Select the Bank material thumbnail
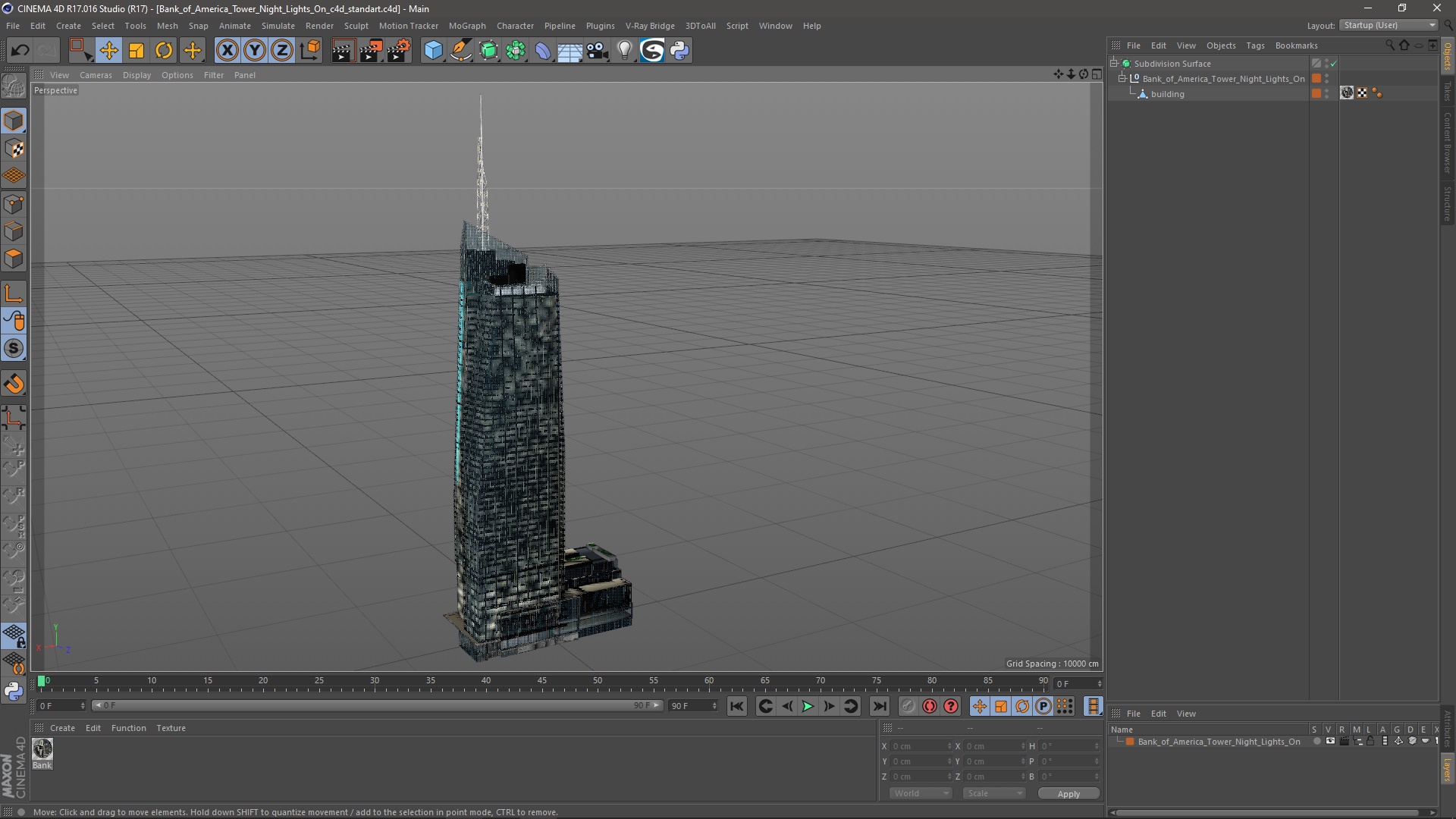 coord(42,748)
